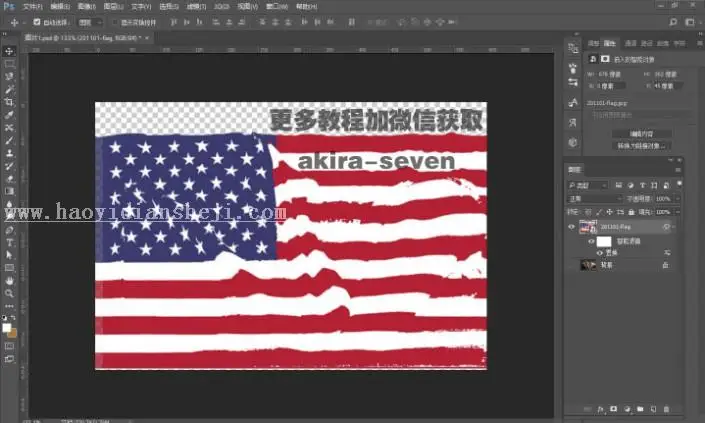Select the History Brush tool
705x423 pixels.
tap(9, 166)
